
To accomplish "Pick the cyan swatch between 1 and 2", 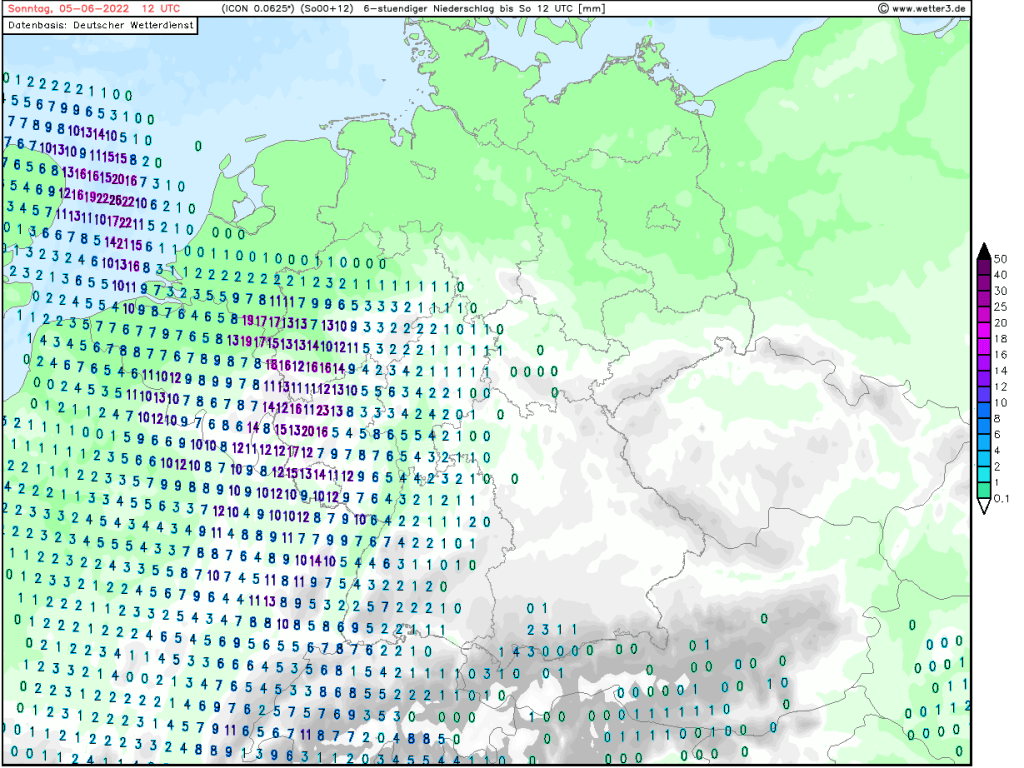I will pos(984,475).
